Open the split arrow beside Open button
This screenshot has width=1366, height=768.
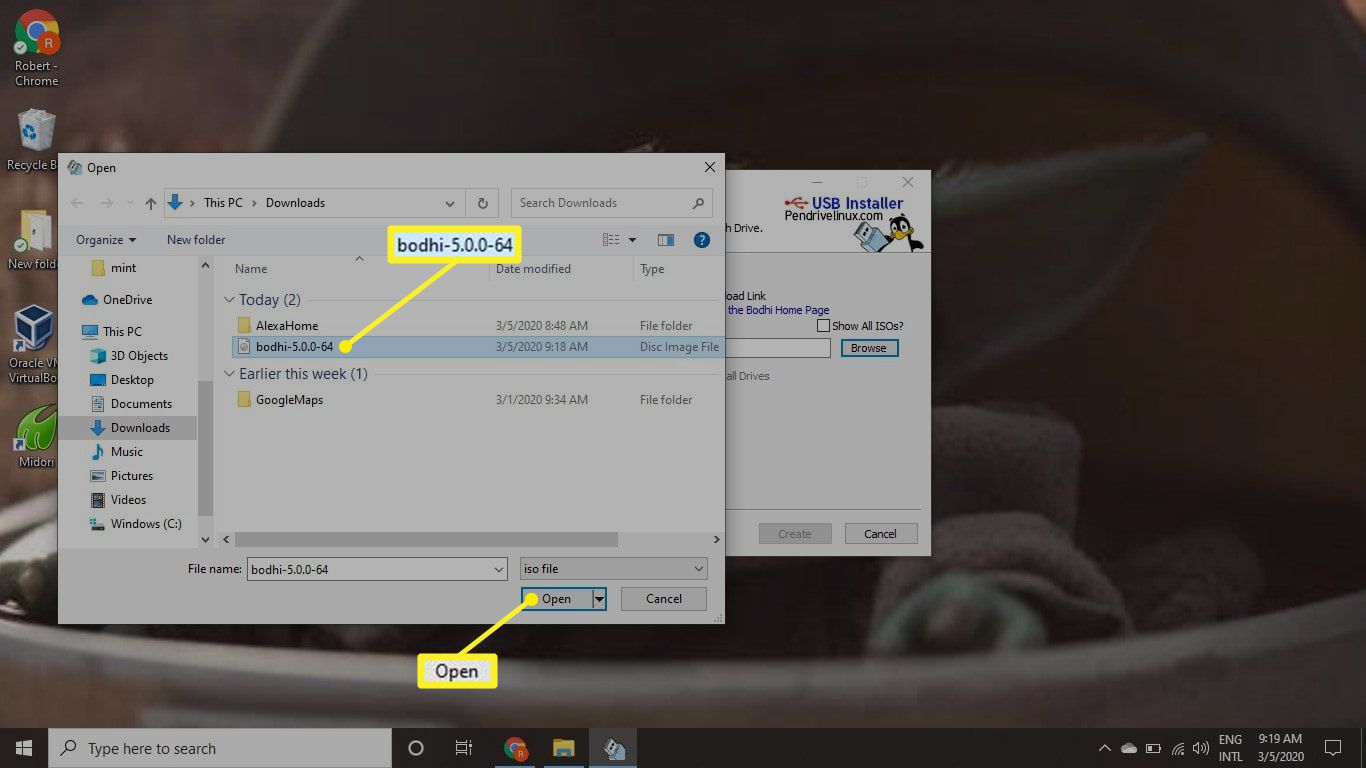tap(599, 599)
